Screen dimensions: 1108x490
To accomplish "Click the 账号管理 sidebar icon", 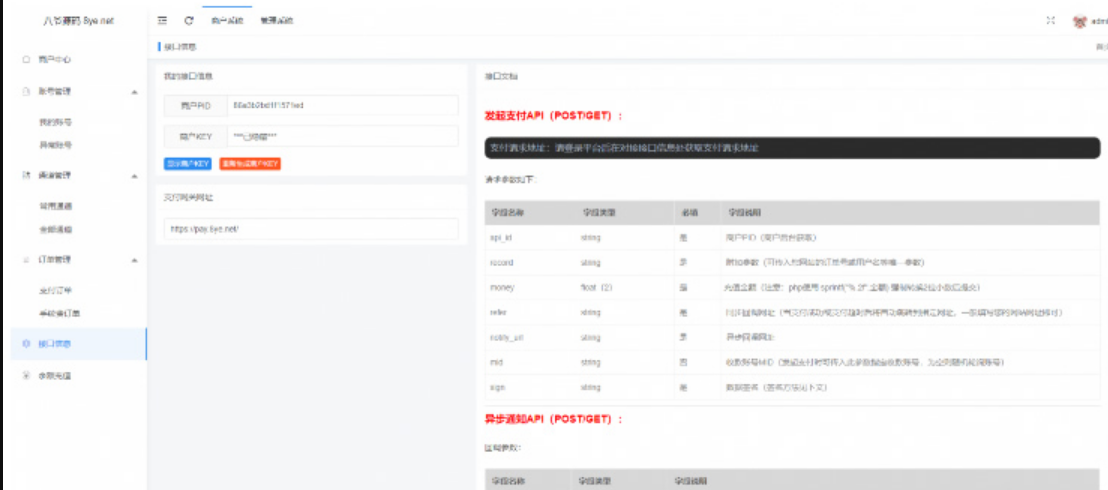I will click(x=27, y=92).
